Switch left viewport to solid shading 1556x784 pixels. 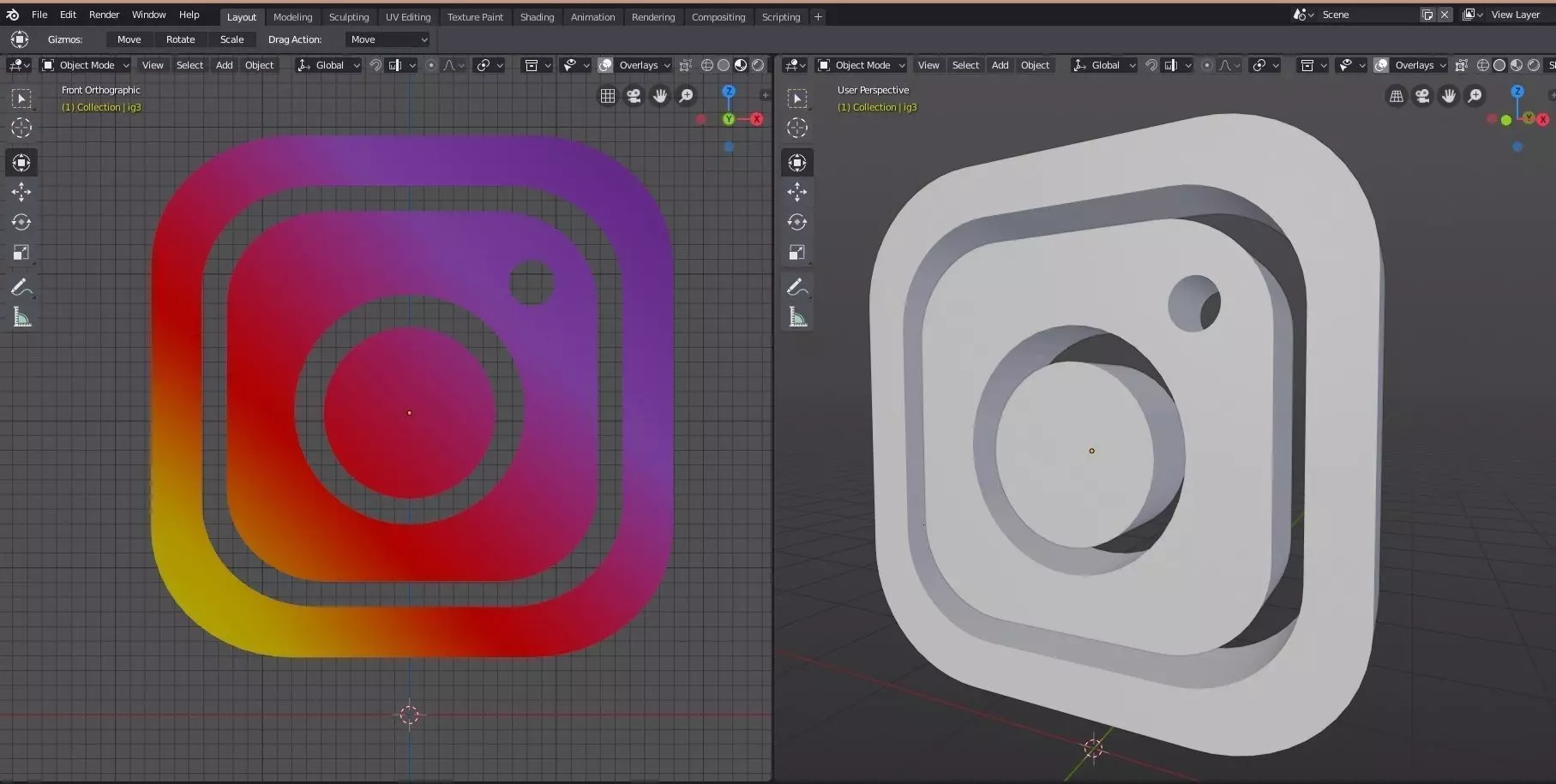coord(724,65)
